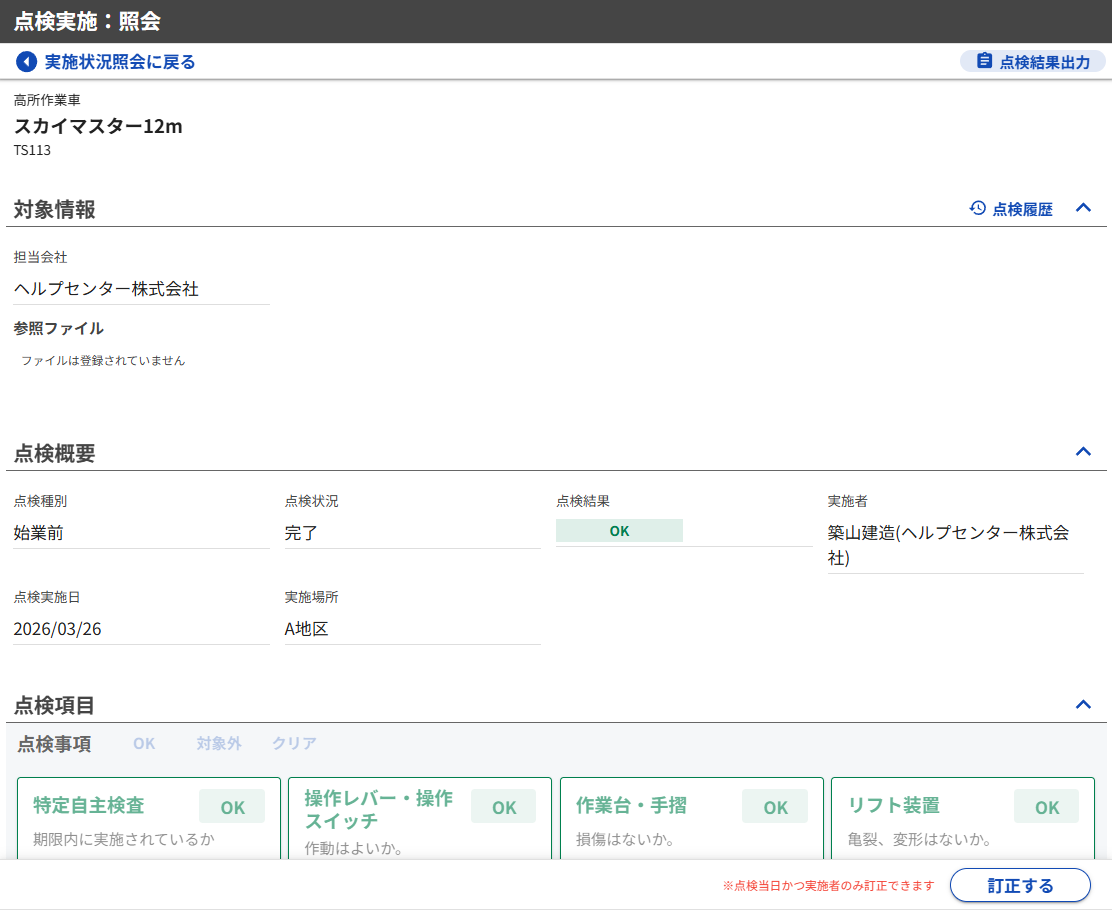Click the 実施場所 field showing A地区
This screenshot has height=910, width=1112.
click(x=412, y=629)
